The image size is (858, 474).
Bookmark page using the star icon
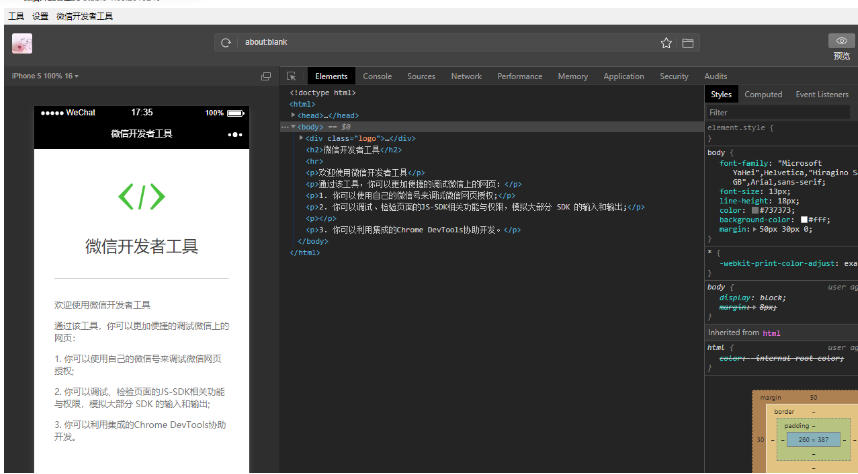tap(666, 43)
